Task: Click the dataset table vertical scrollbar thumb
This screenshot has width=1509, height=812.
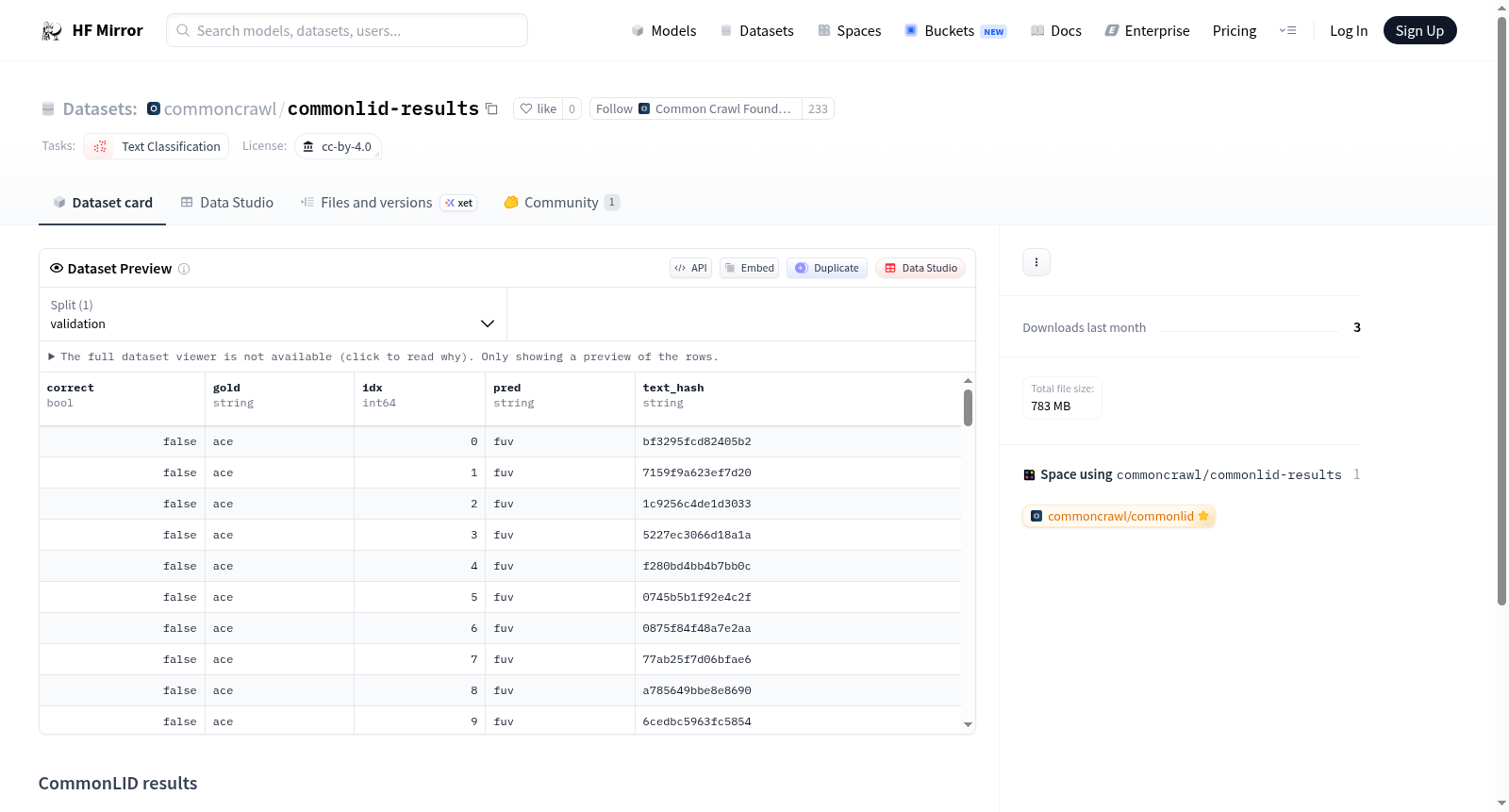Action: tap(968, 407)
